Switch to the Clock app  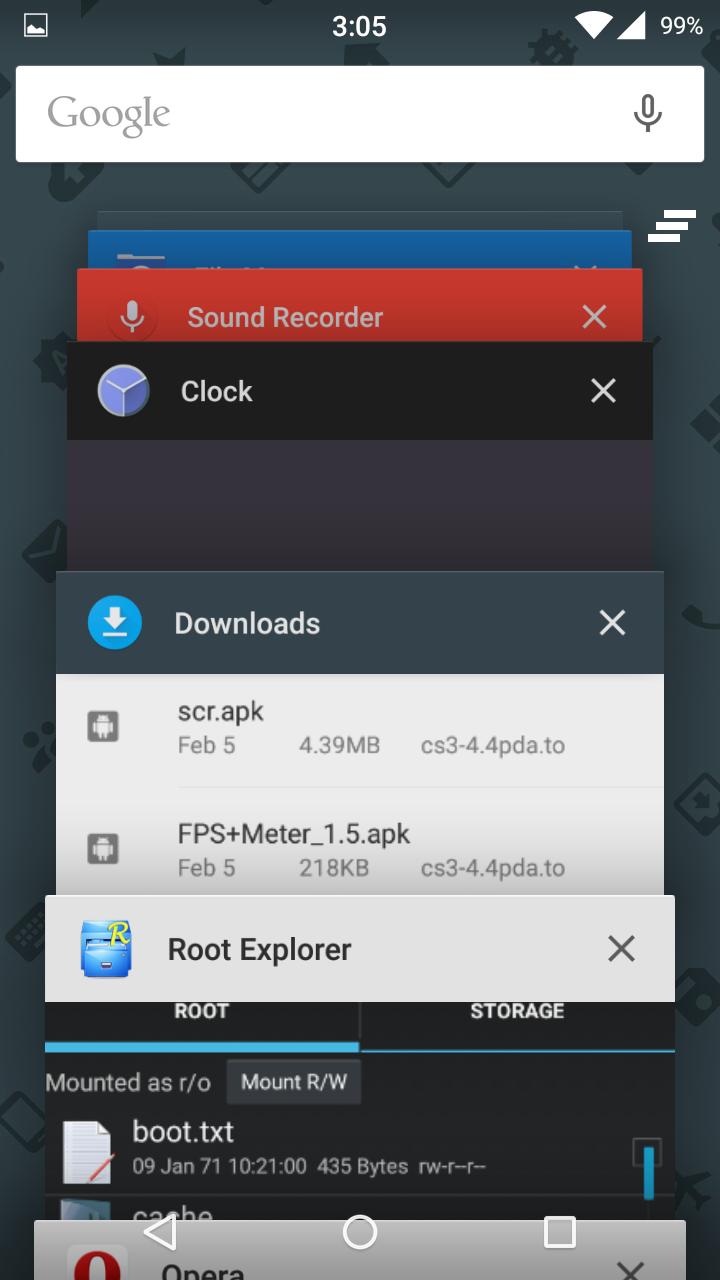[x=360, y=391]
